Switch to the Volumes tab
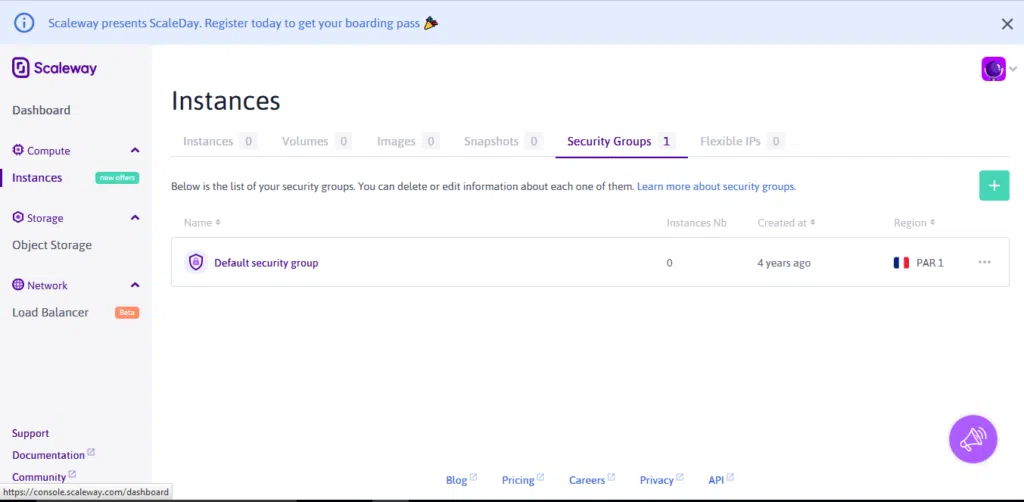The width and height of the screenshot is (1024, 502). click(305, 142)
